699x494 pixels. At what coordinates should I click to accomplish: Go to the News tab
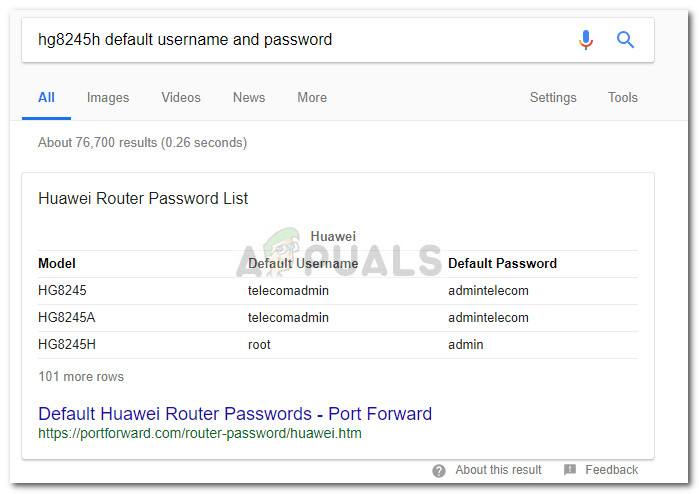pyautogui.click(x=249, y=98)
